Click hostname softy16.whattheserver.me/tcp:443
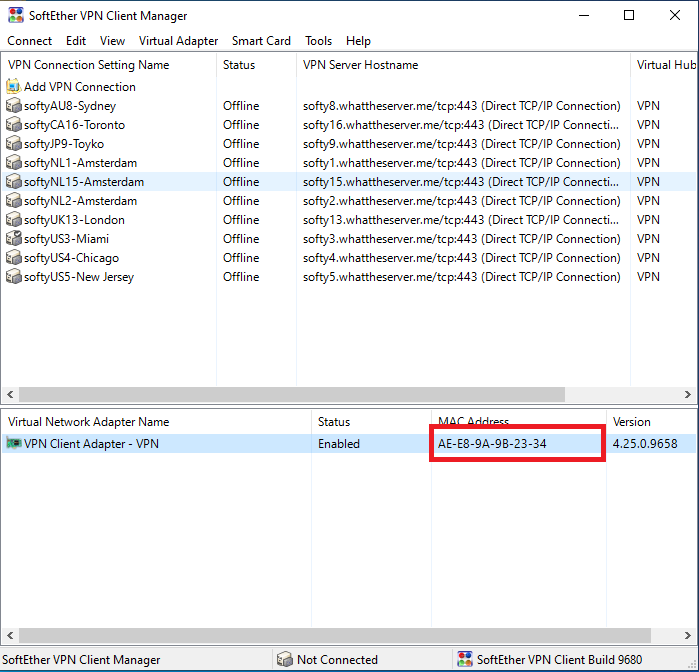The image size is (699, 672). click(461, 125)
